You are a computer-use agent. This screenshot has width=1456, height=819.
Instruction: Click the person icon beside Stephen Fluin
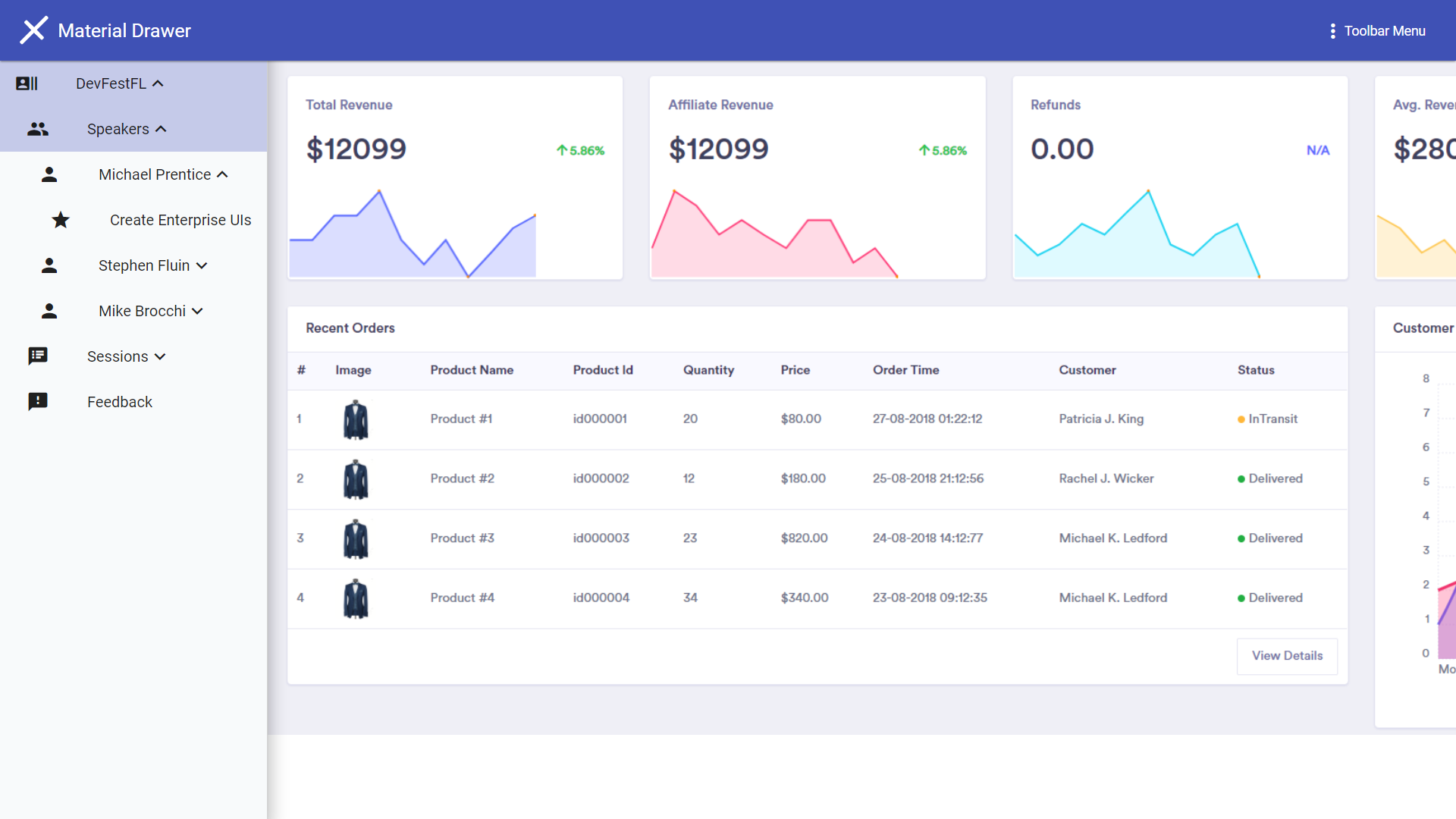coord(49,265)
